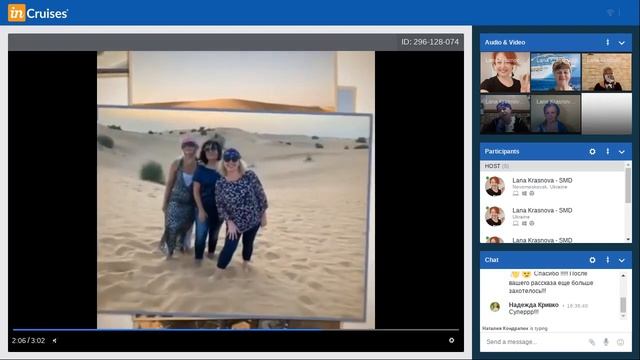This screenshot has width=640, height=360.
Task: Click Надежда Кривко name in chat
Action: 533,304
